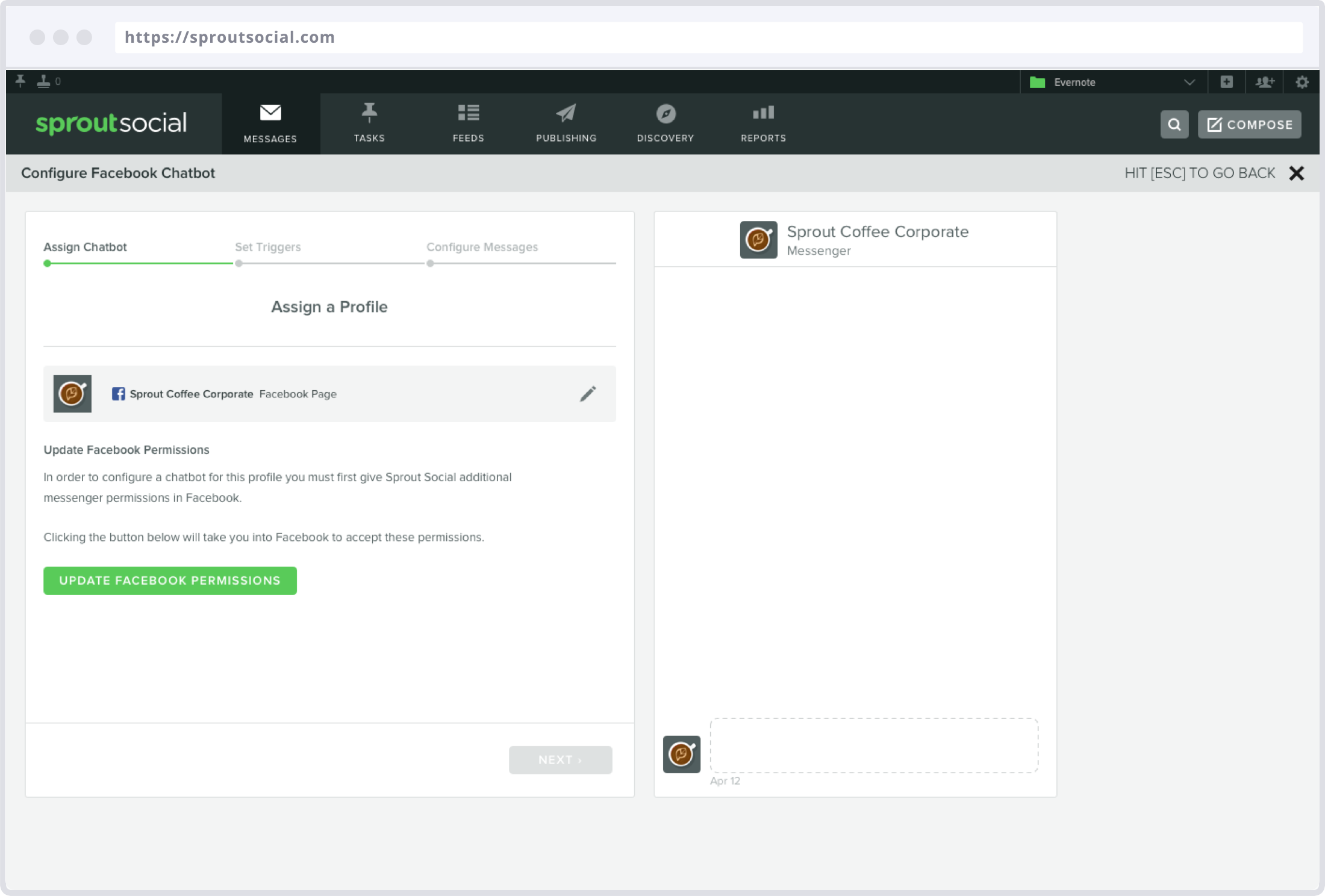This screenshot has width=1325, height=896.
Task: Click the Sprout Coffee Corporate preview title
Action: coord(878,232)
